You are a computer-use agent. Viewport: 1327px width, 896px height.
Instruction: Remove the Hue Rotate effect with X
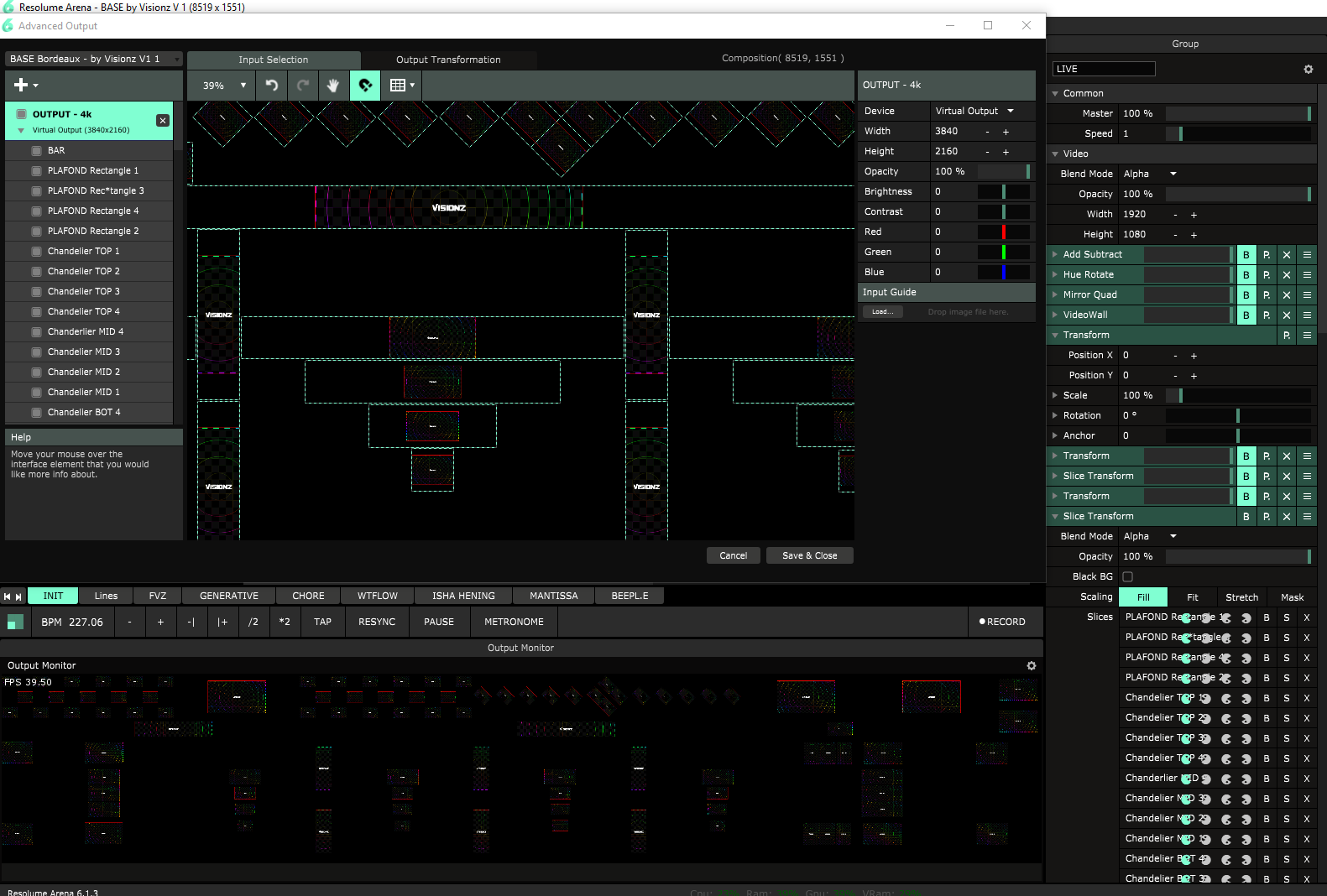point(1287,275)
